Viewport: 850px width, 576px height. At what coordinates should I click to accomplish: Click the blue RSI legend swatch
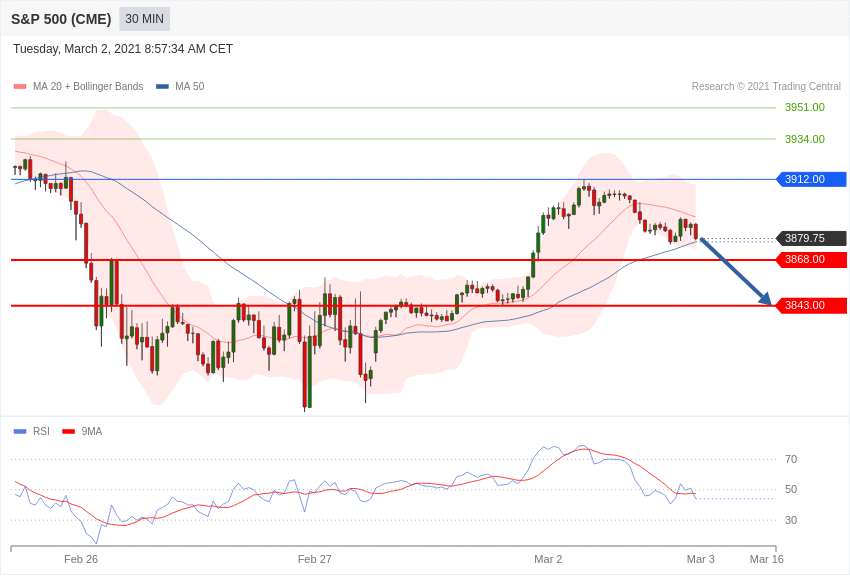[x=20, y=431]
